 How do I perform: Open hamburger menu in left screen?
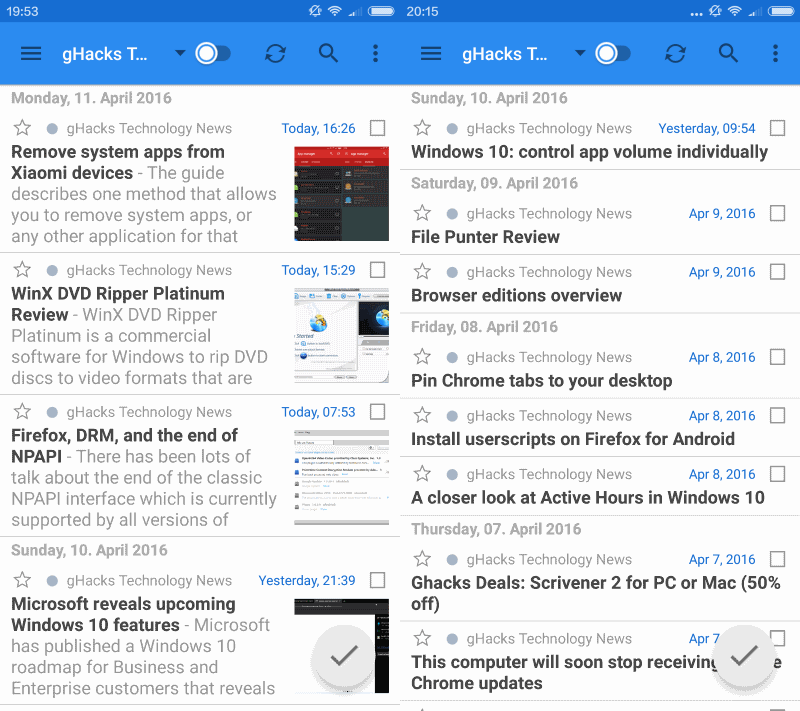click(x=31, y=54)
